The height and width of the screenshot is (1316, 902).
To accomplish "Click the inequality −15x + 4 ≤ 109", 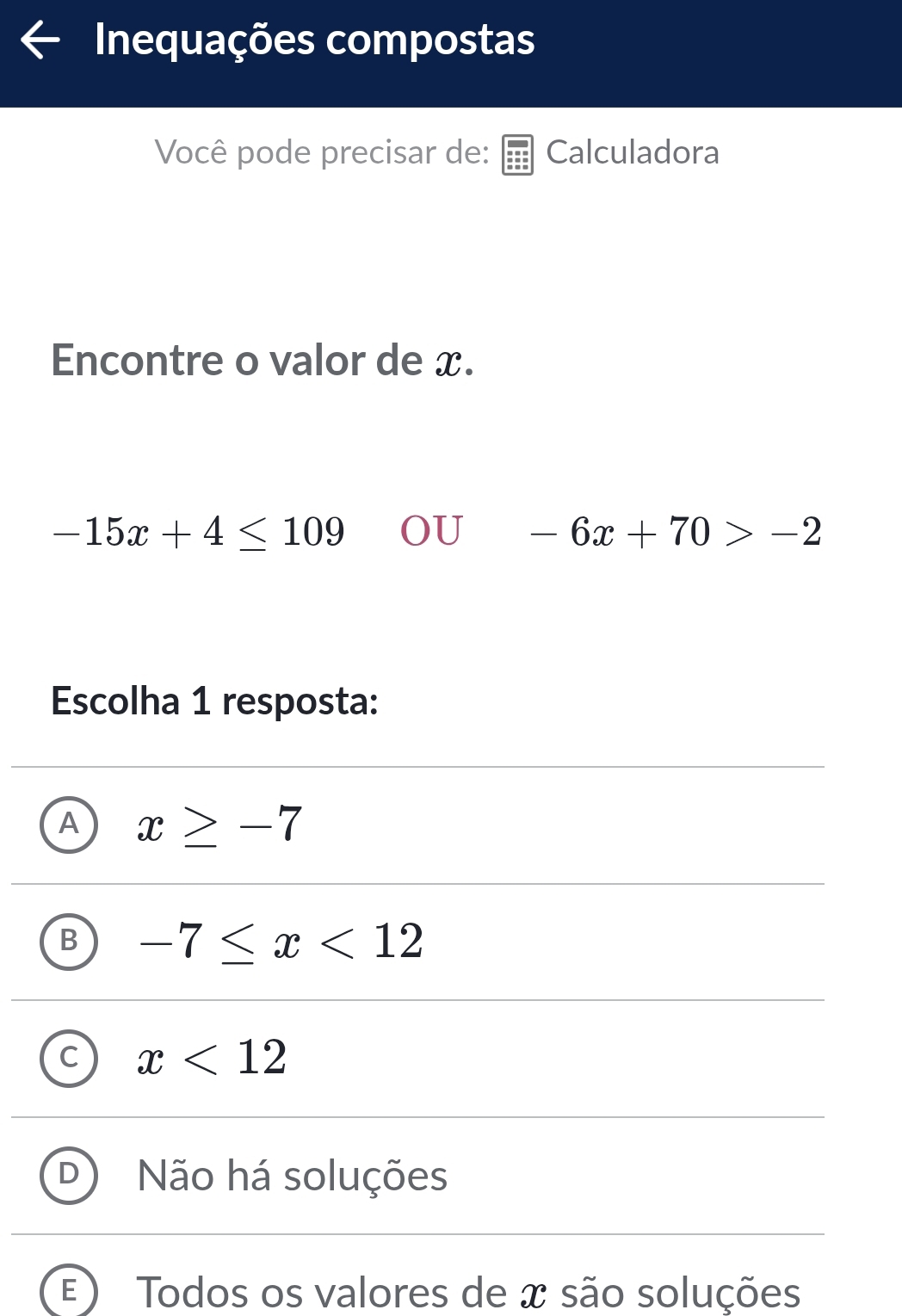I will (x=199, y=532).
